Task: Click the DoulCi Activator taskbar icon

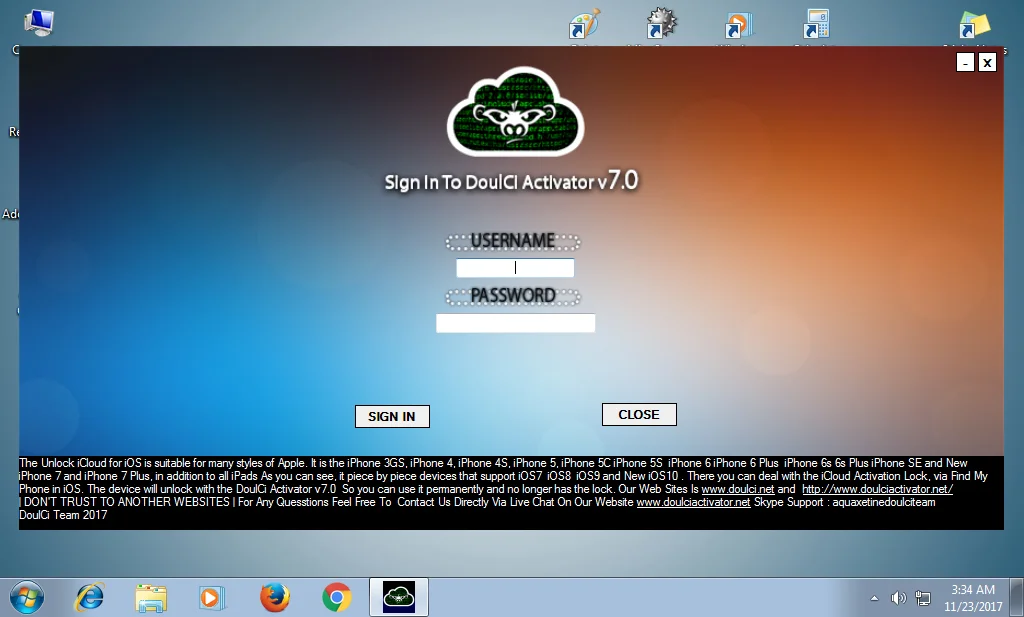Action: [398, 597]
